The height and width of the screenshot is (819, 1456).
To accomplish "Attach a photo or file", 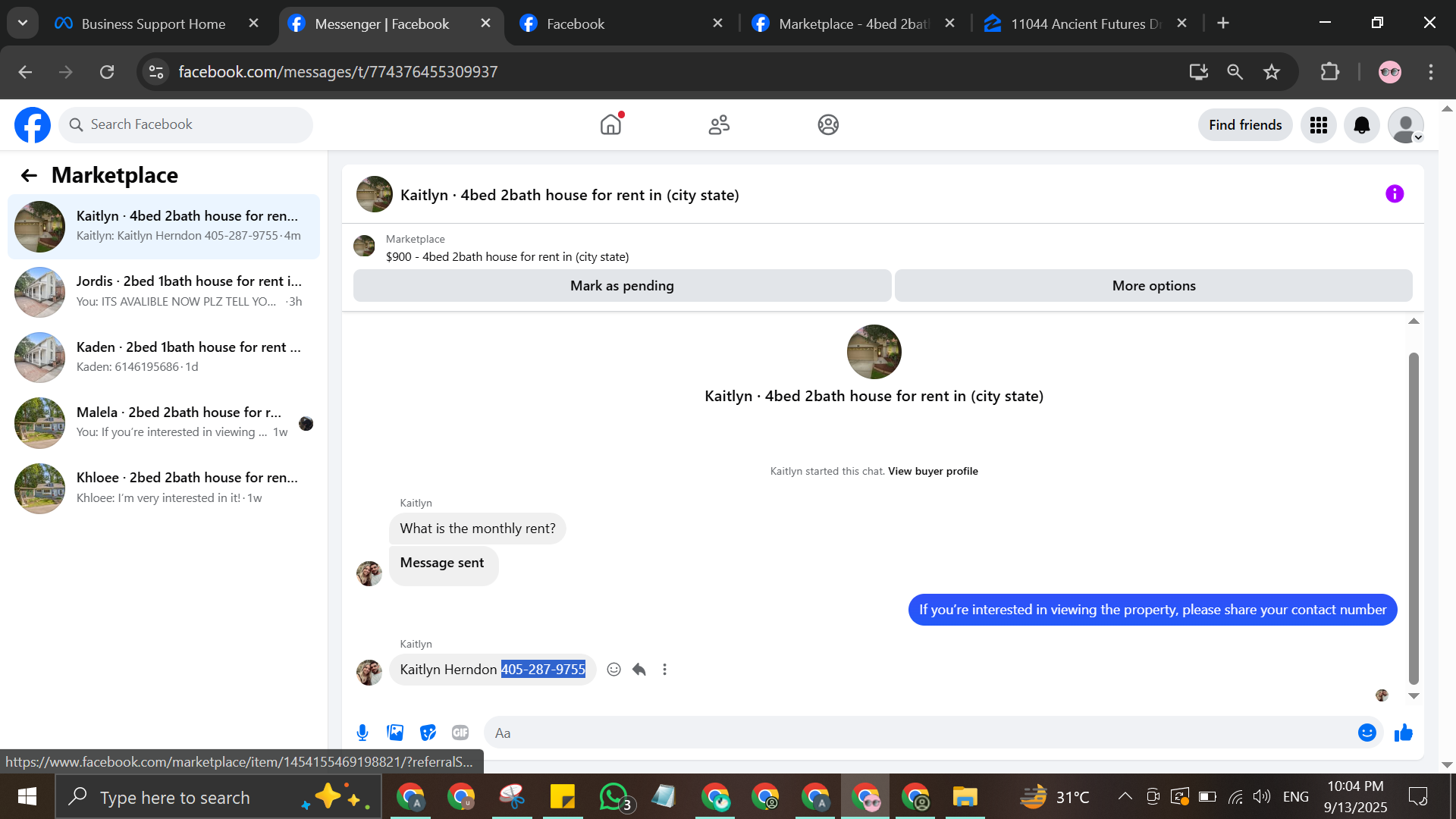I will 395,733.
